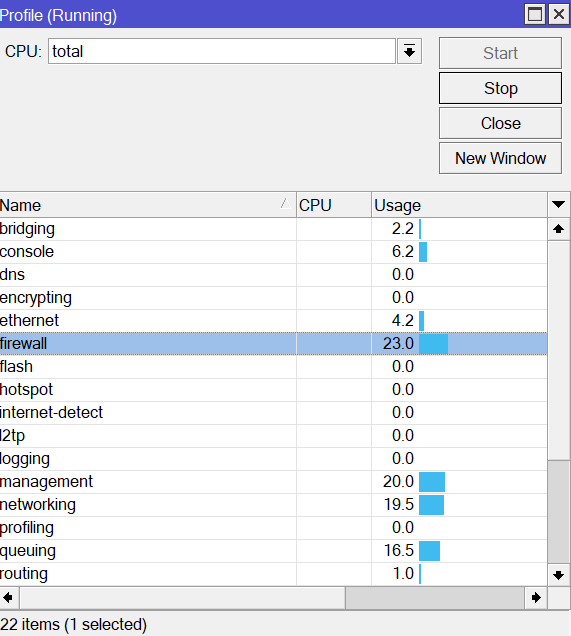Click the CPU total input field
The image size is (571, 636).
222,51
